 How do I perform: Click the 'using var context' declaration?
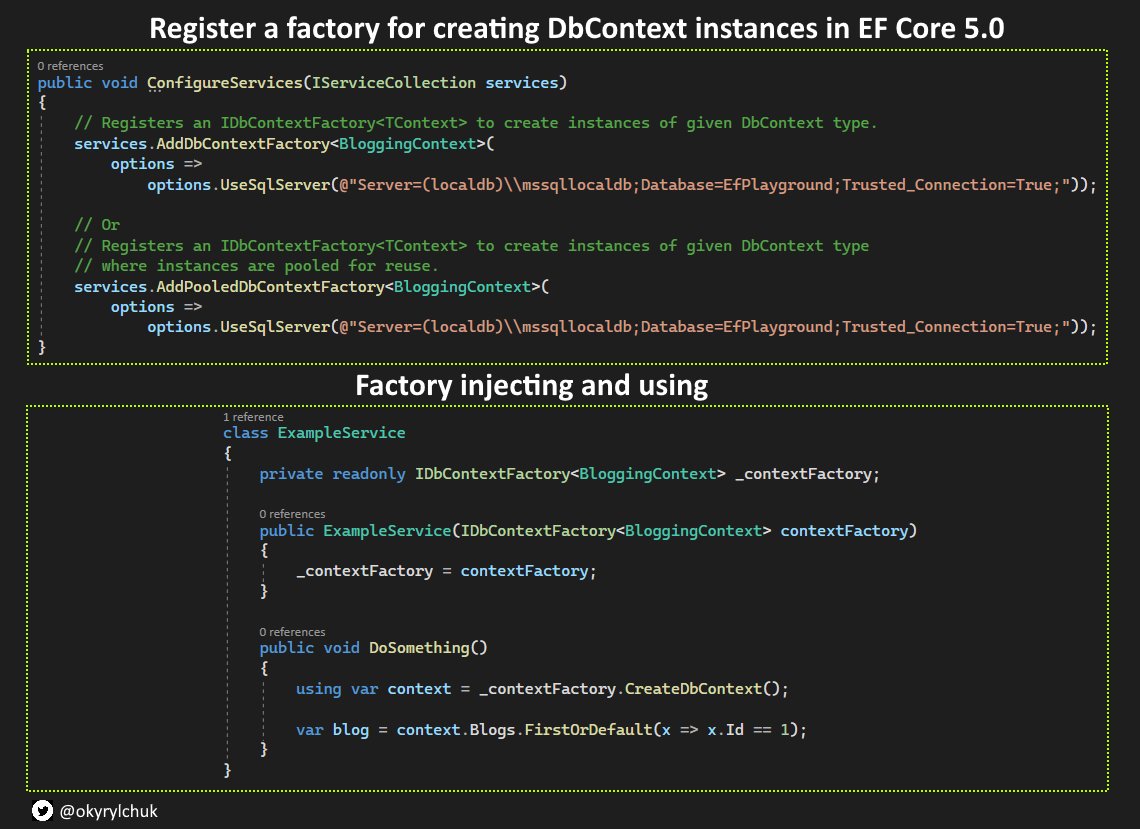(x=373, y=689)
